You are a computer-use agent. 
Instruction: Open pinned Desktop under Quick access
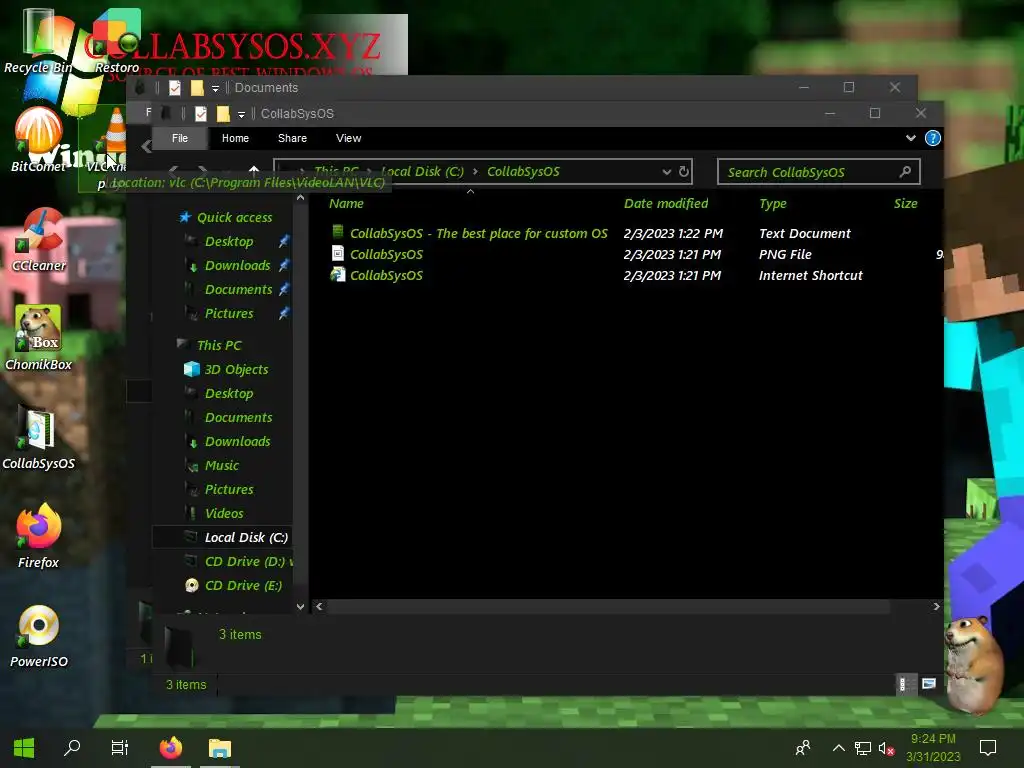click(229, 241)
